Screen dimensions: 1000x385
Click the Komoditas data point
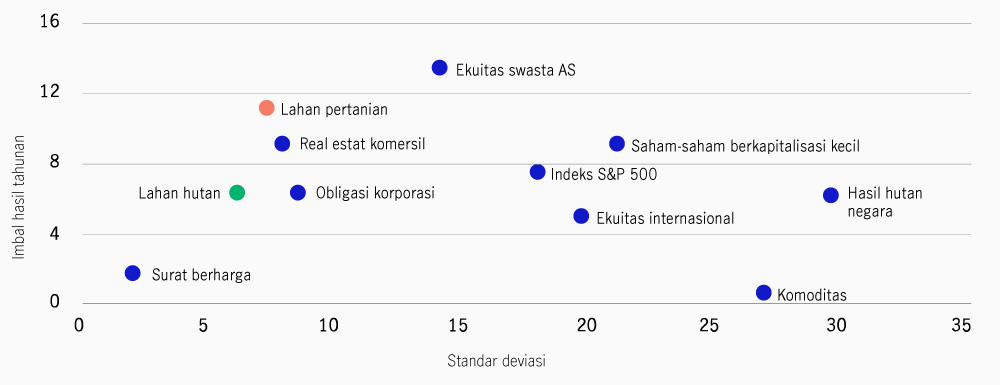(763, 293)
